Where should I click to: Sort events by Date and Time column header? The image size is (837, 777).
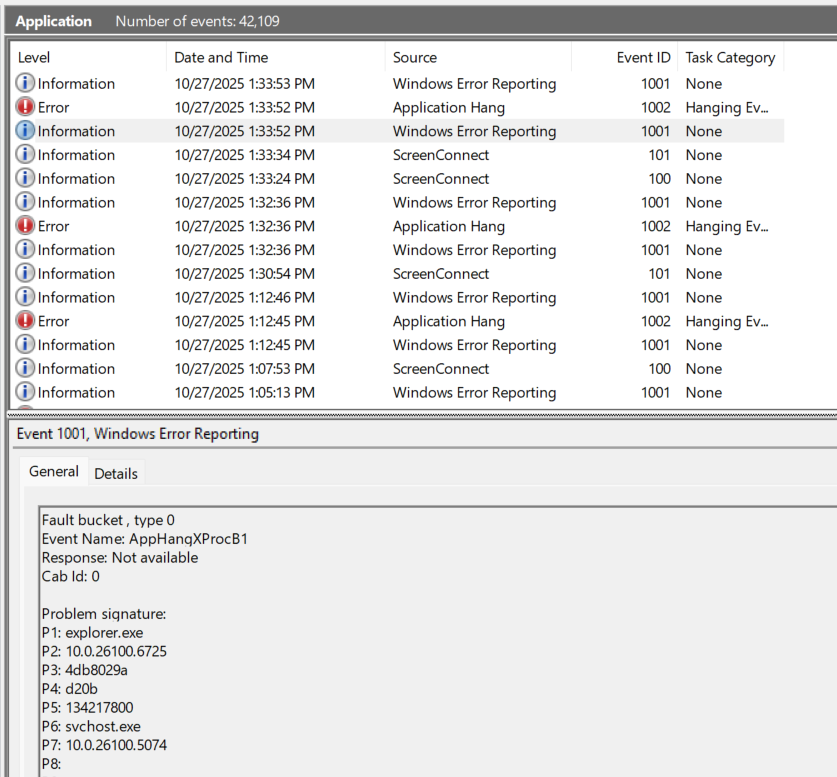pyautogui.click(x=221, y=57)
